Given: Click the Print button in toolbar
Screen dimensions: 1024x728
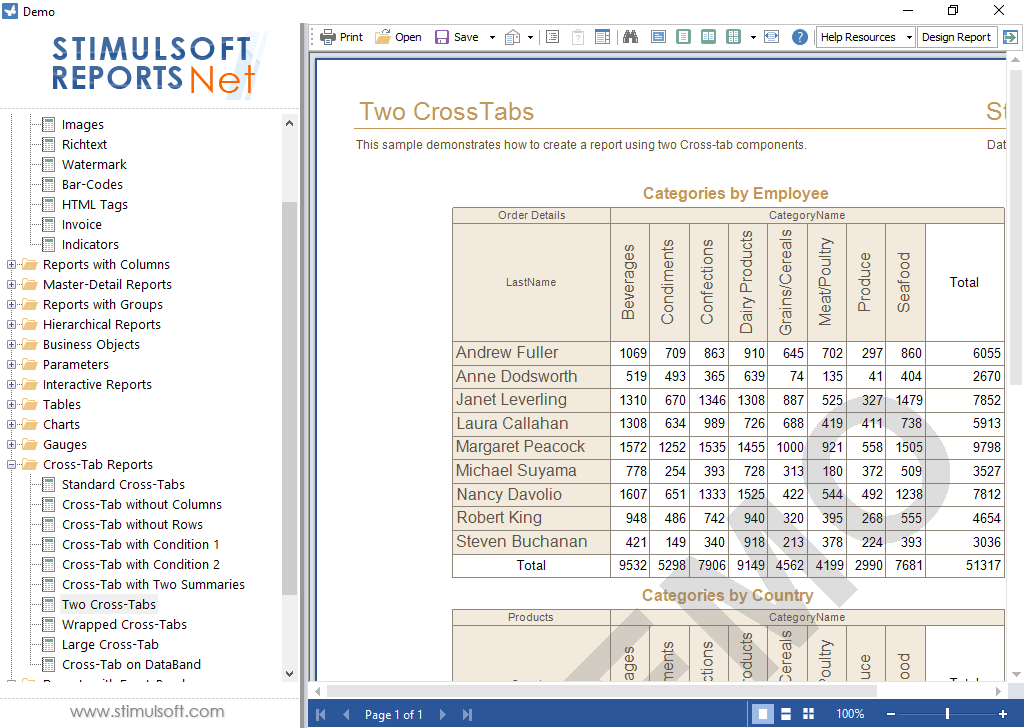Looking at the screenshot, I should tap(341, 37).
